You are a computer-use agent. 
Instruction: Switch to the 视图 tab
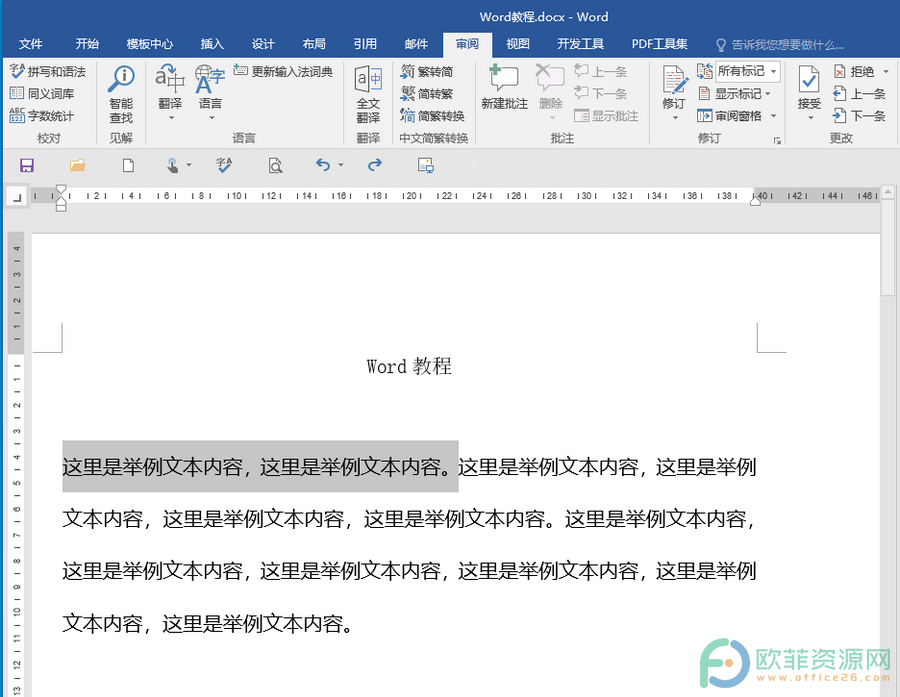pos(518,44)
